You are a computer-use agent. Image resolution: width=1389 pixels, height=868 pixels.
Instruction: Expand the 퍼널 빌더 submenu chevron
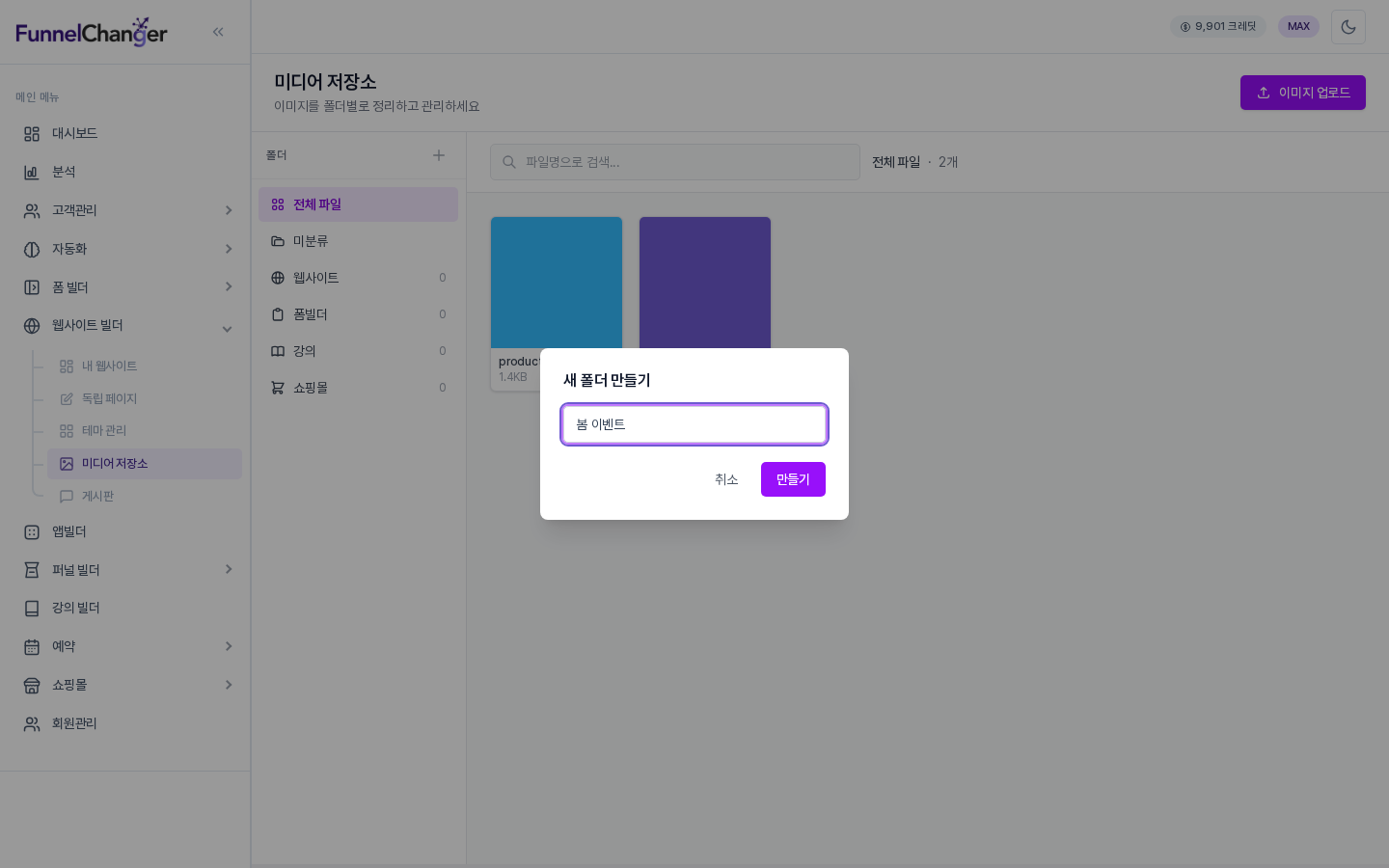[x=229, y=569]
